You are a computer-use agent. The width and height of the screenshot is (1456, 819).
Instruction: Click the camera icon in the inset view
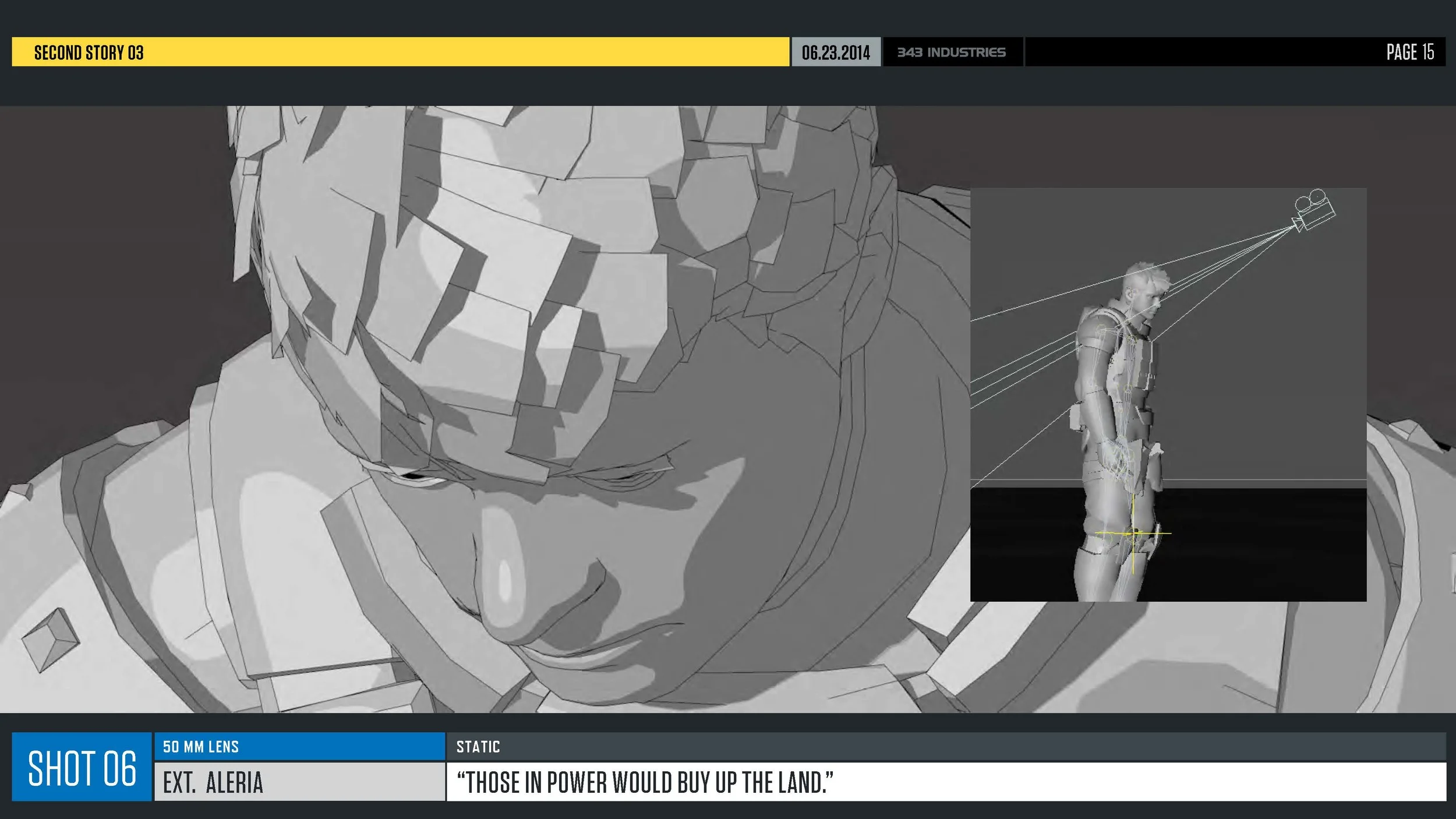click(1314, 211)
